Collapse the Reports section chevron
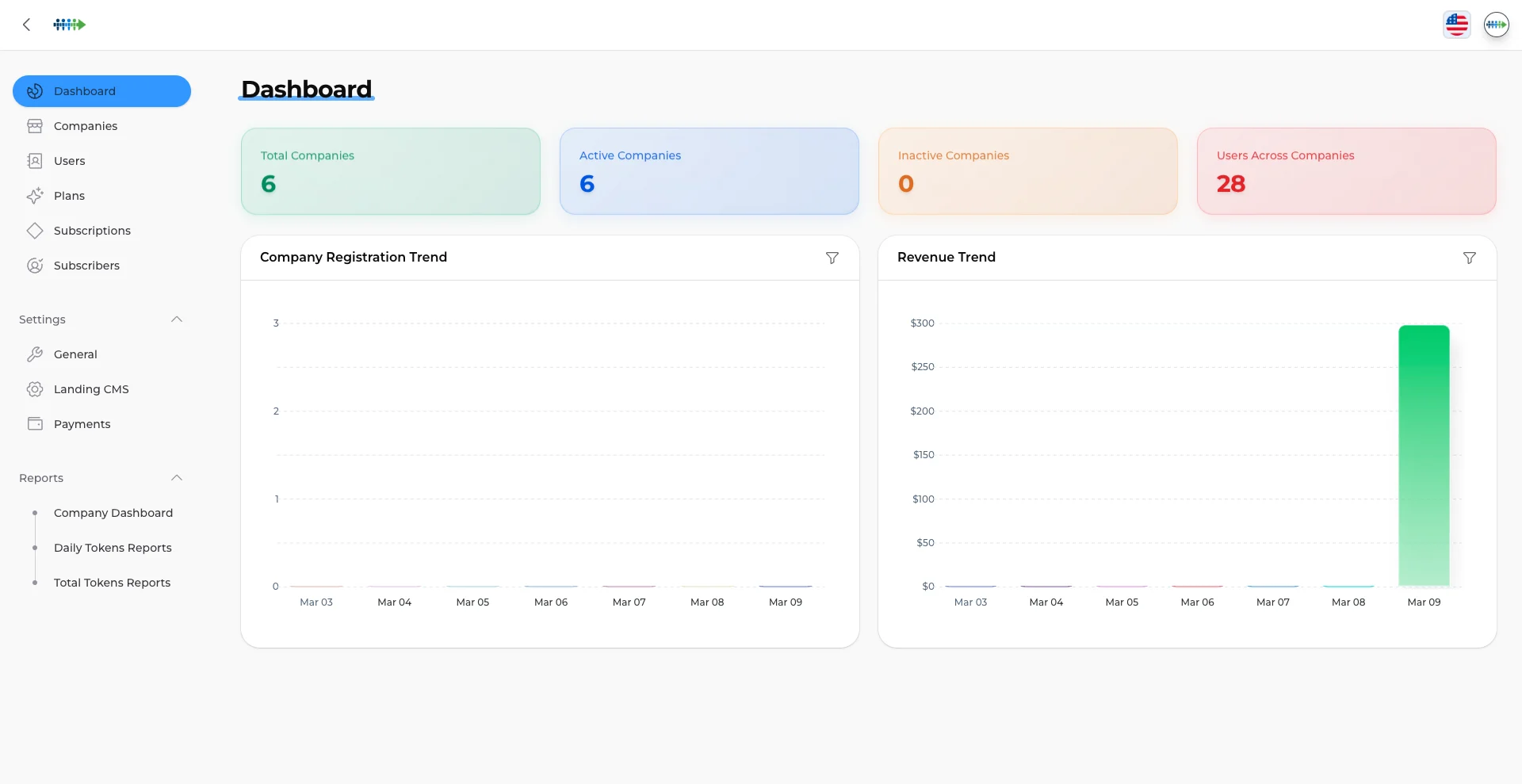1522x784 pixels. [177, 478]
